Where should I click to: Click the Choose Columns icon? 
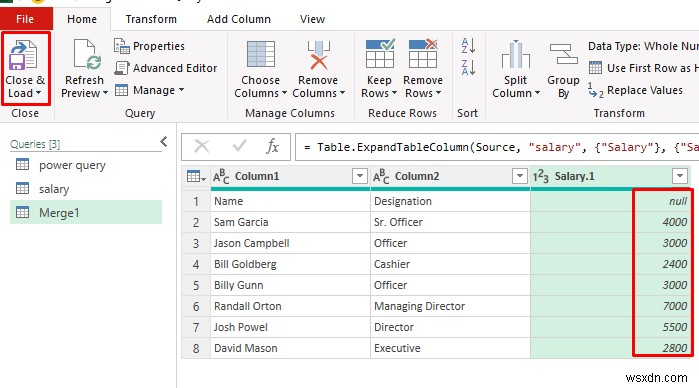tap(261, 54)
